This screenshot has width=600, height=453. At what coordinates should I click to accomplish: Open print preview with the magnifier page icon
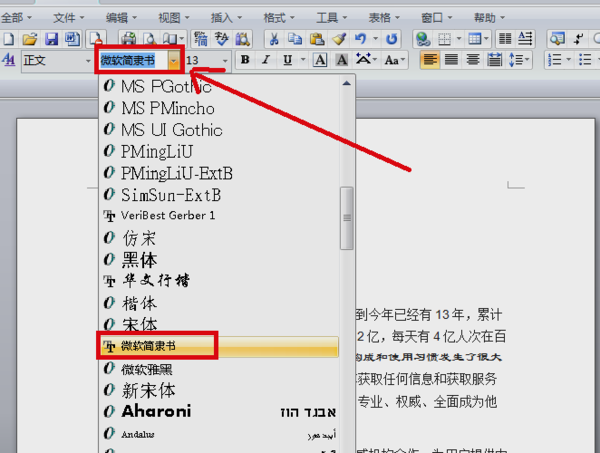click(x=150, y=39)
